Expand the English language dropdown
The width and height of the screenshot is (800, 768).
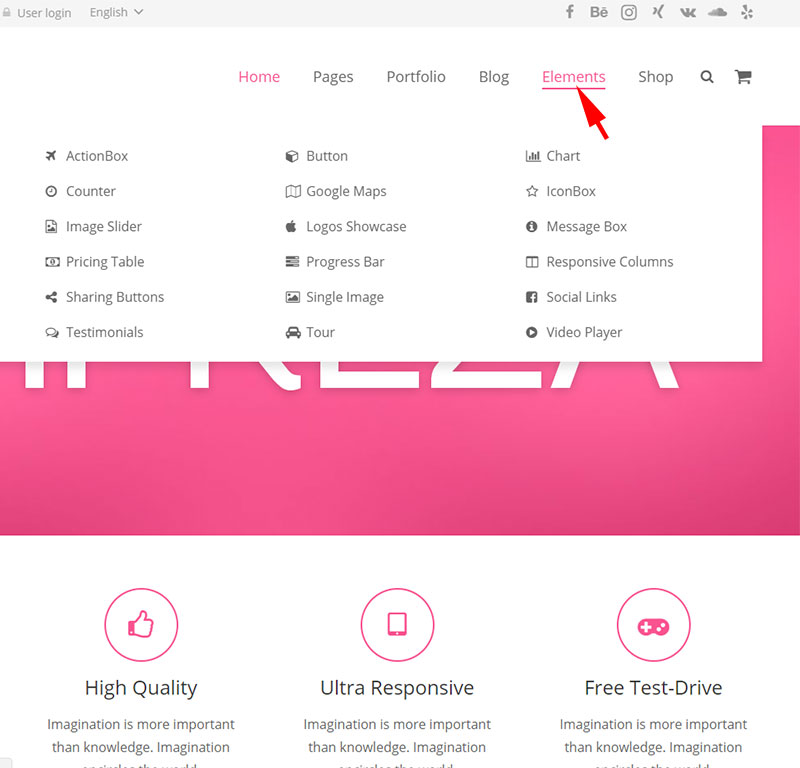click(116, 12)
